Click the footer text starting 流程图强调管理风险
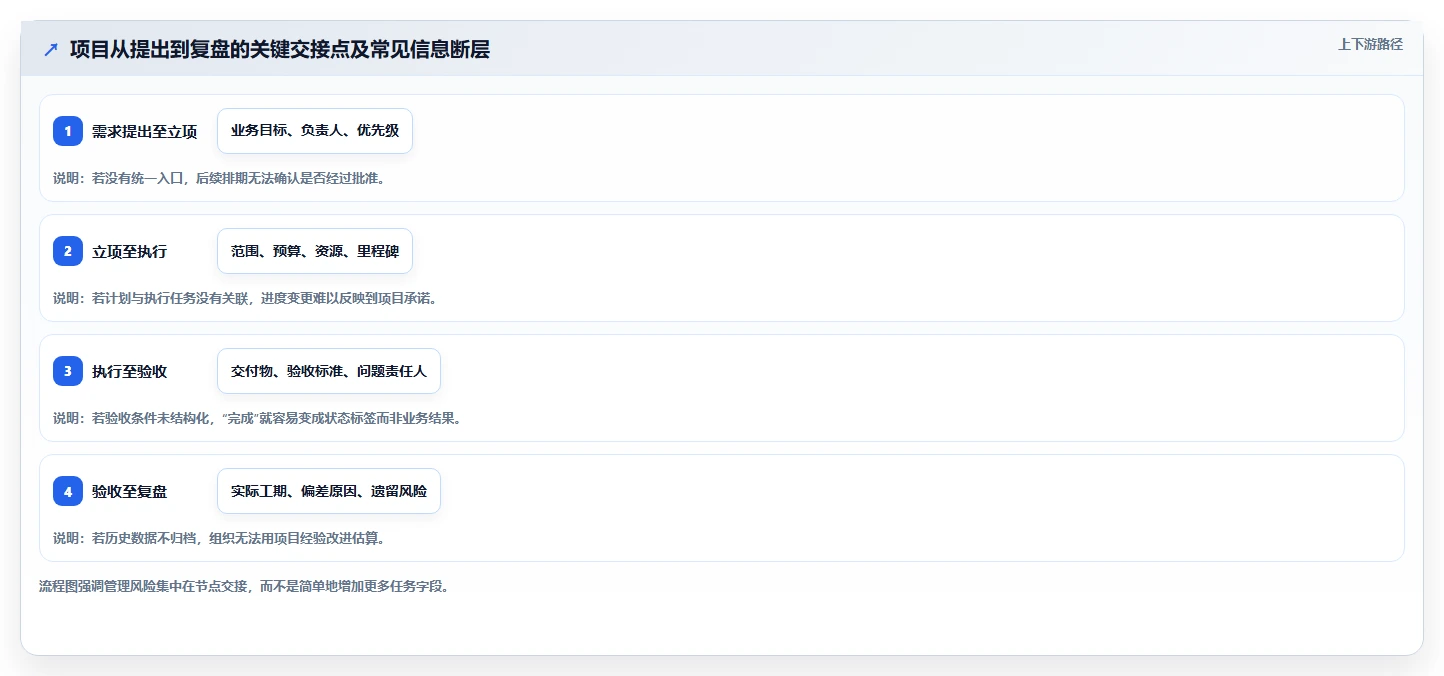 (246, 586)
